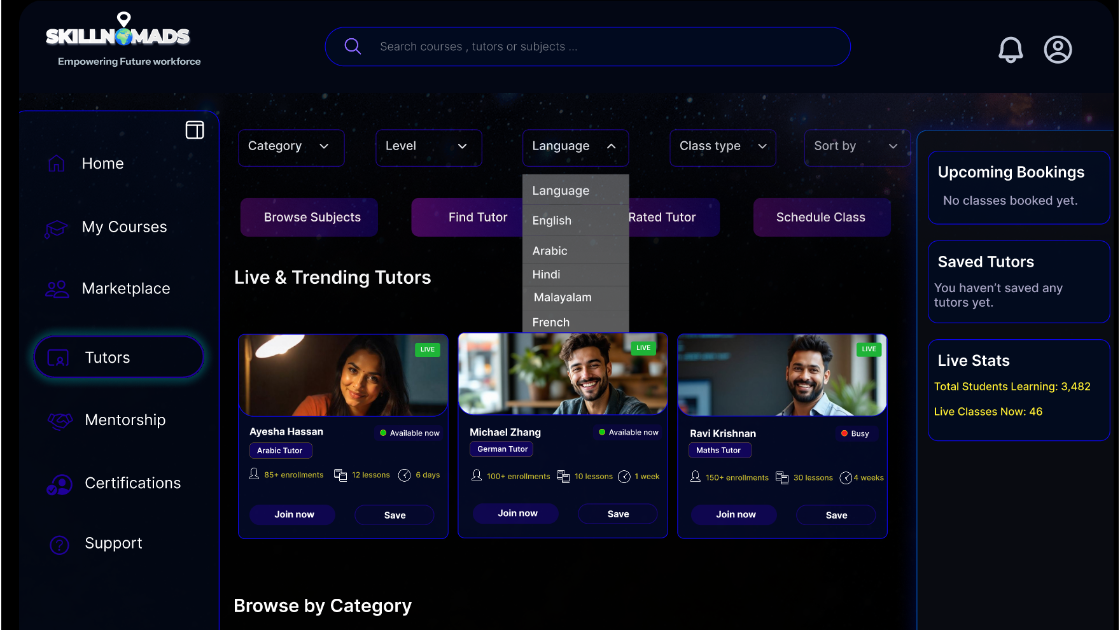This screenshot has width=1119, height=630.
Task: Click the Support question mark icon
Action: [59, 544]
